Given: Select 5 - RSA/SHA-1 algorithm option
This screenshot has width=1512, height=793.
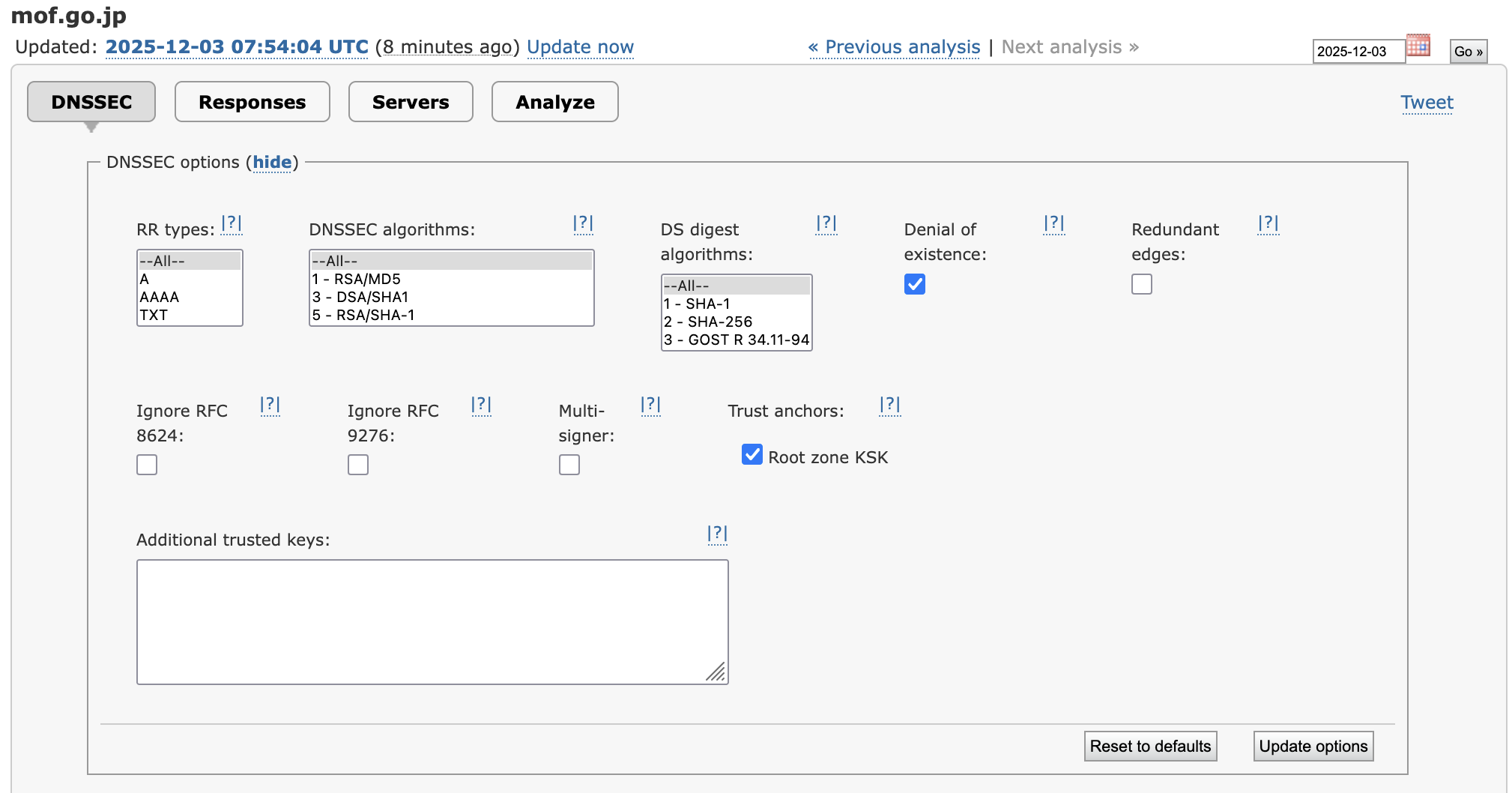Looking at the screenshot, I should point(451,315).
